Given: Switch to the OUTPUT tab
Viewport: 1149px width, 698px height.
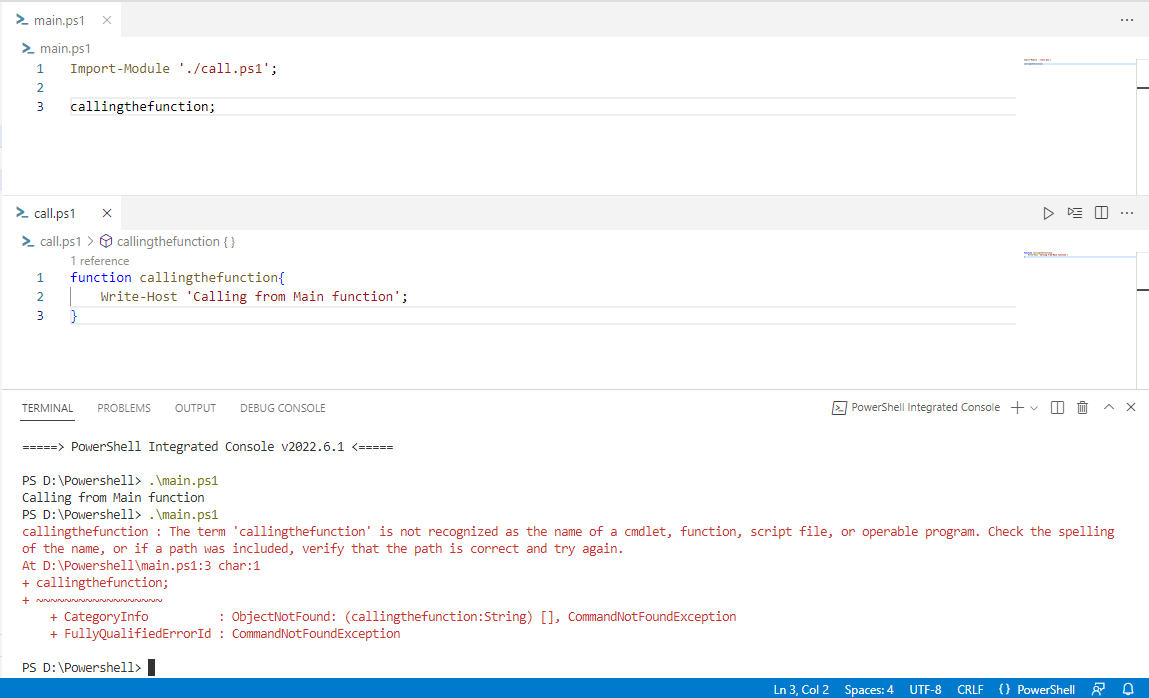Looking at the screenshot, I should pyautogui.click(x=195, y=408).
